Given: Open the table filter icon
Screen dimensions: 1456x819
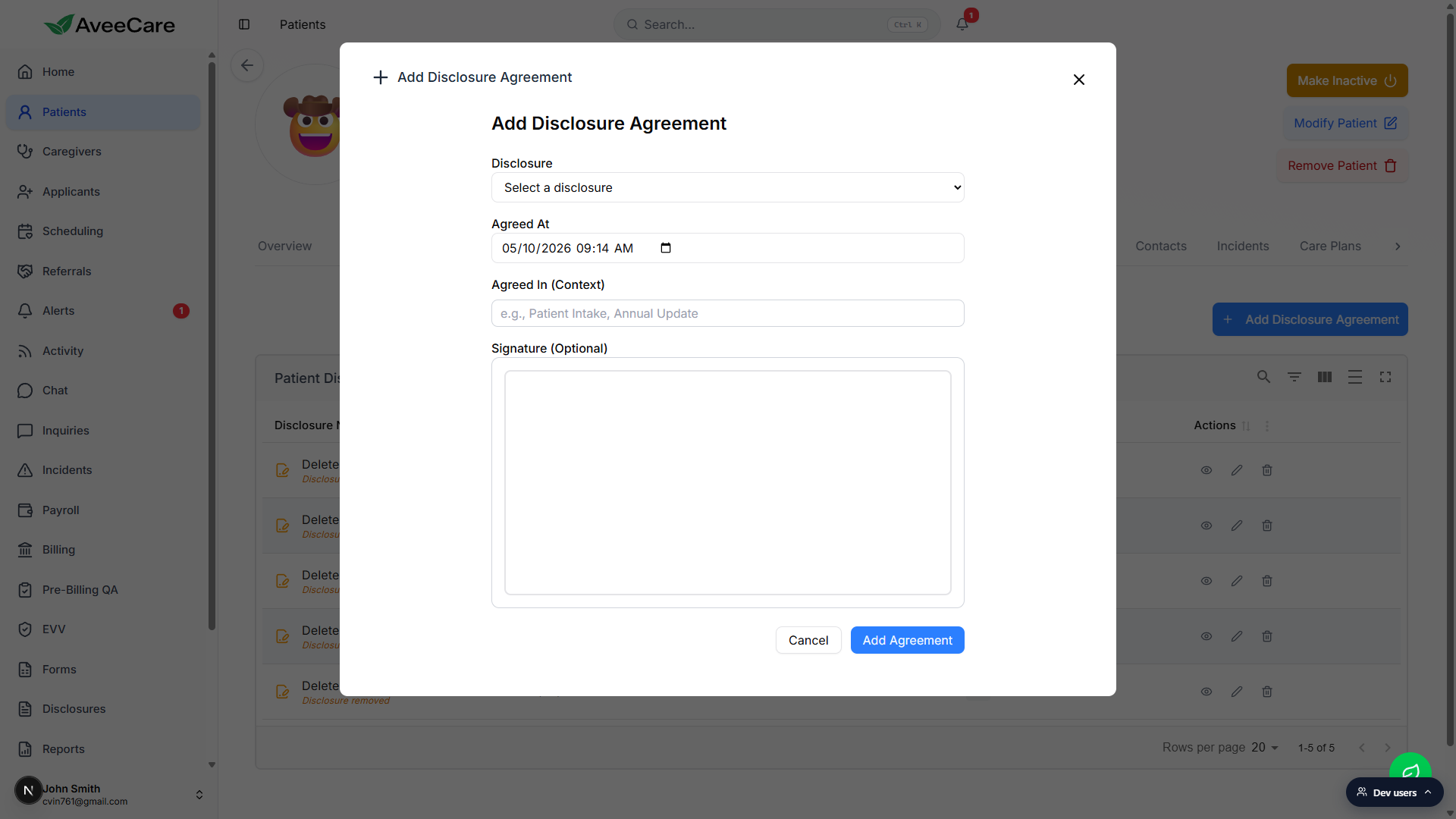Looking at the screenshot, I should (1294, 377).
